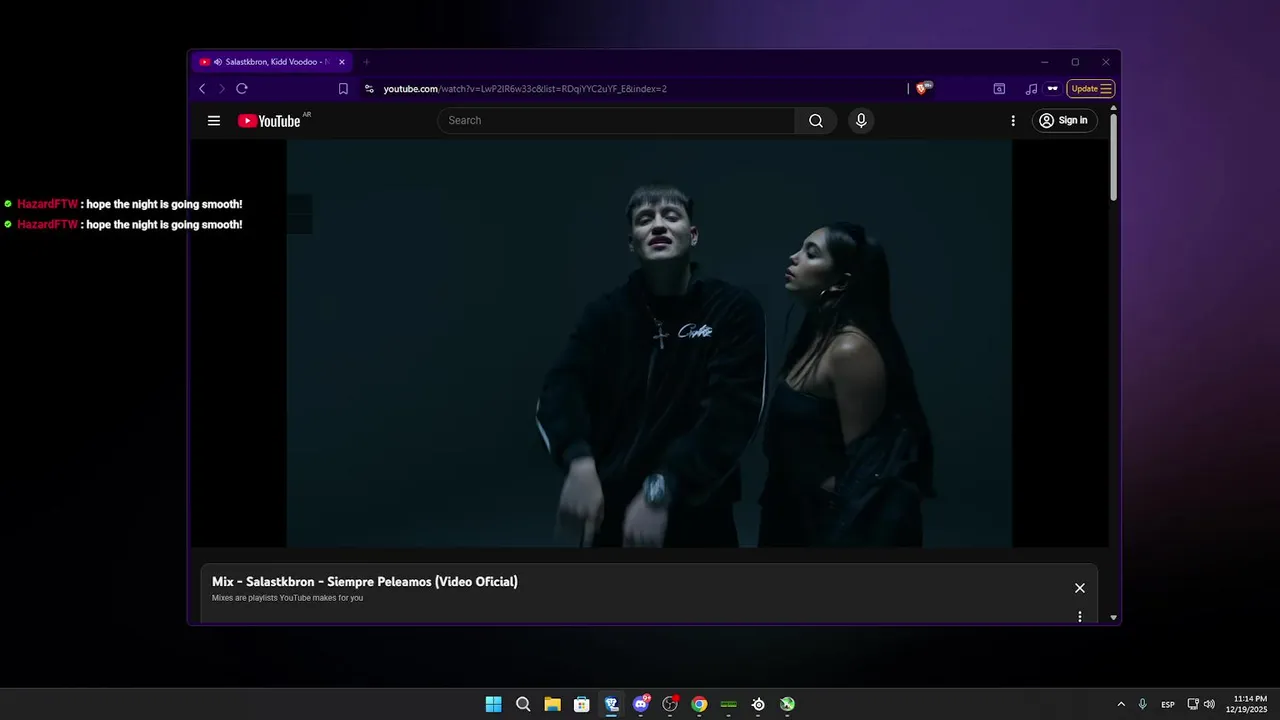This screenshot has height=720, width=1280.
Task: Click the YouTube search magnifier button
Action: (x=816, y=121)
